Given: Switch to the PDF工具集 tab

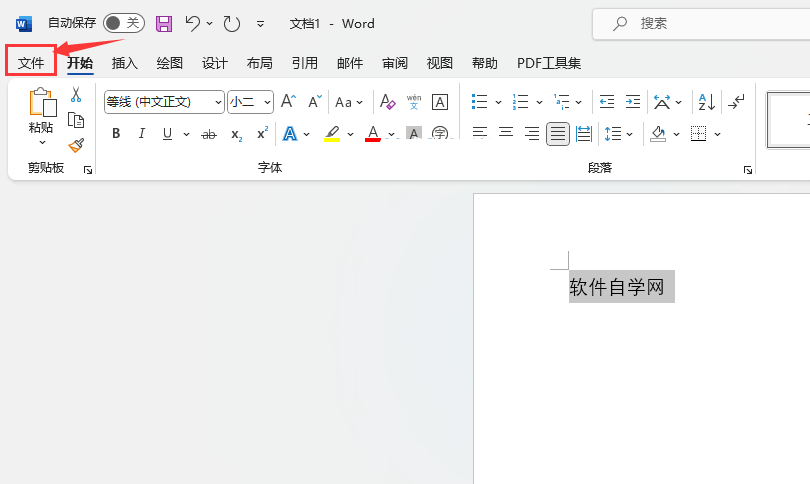Looking at the screenshot, I should point(549,63).
